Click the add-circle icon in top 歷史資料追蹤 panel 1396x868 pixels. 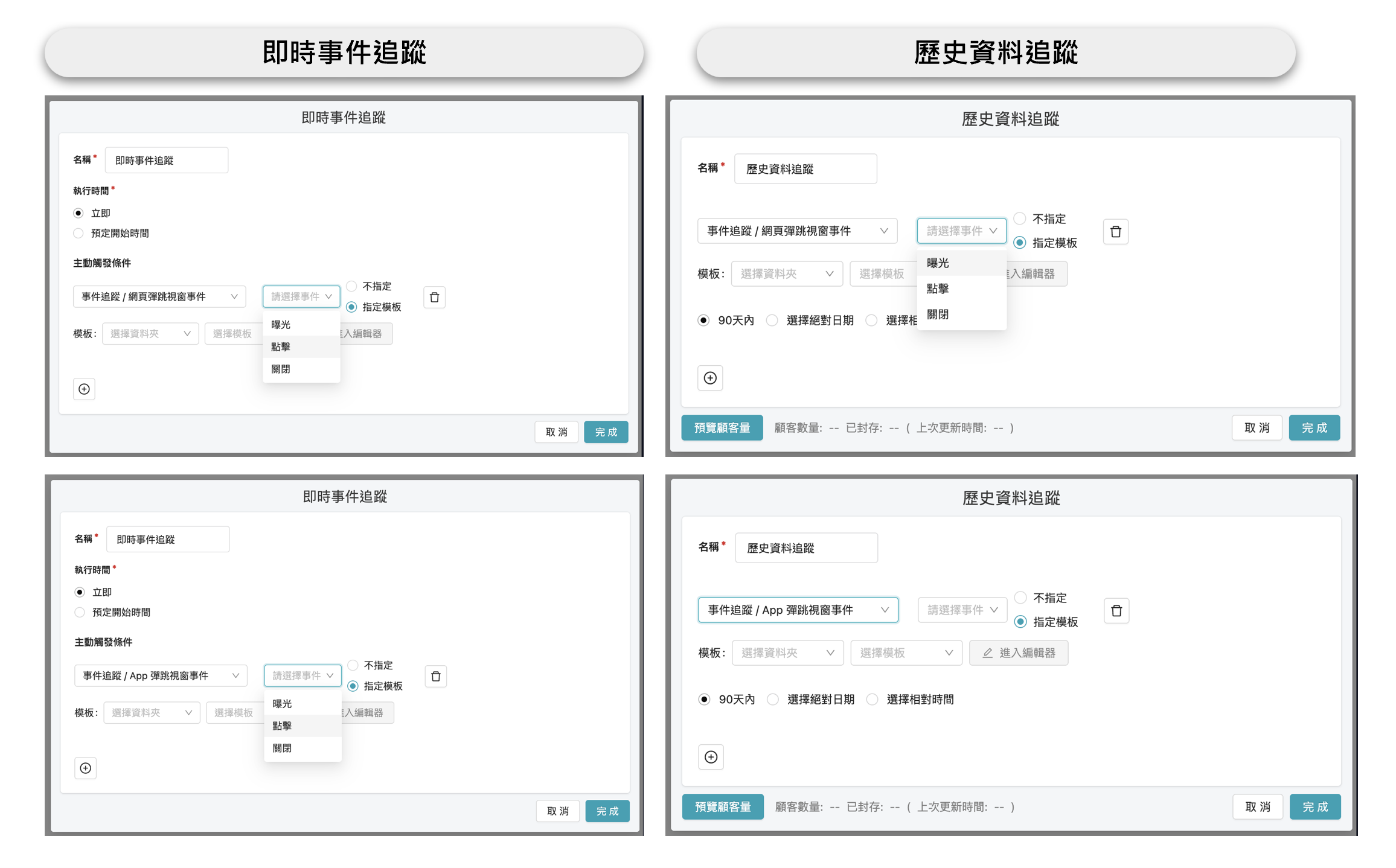coord(710,378)
